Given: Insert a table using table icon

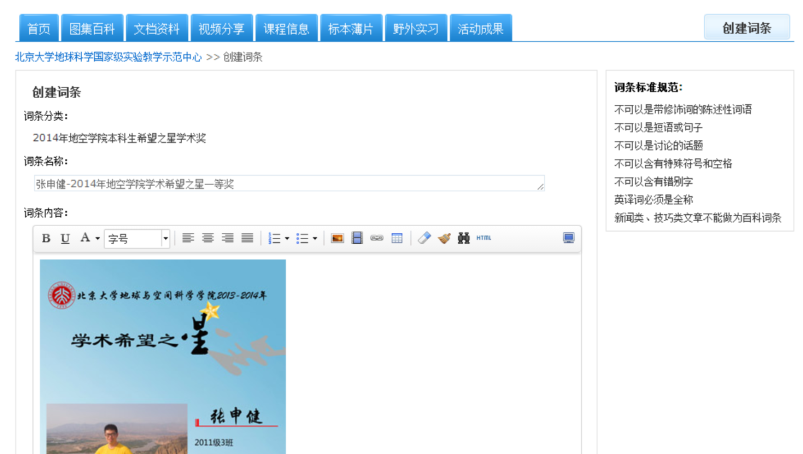Looking at the screenshot, I should pos(397,238).
